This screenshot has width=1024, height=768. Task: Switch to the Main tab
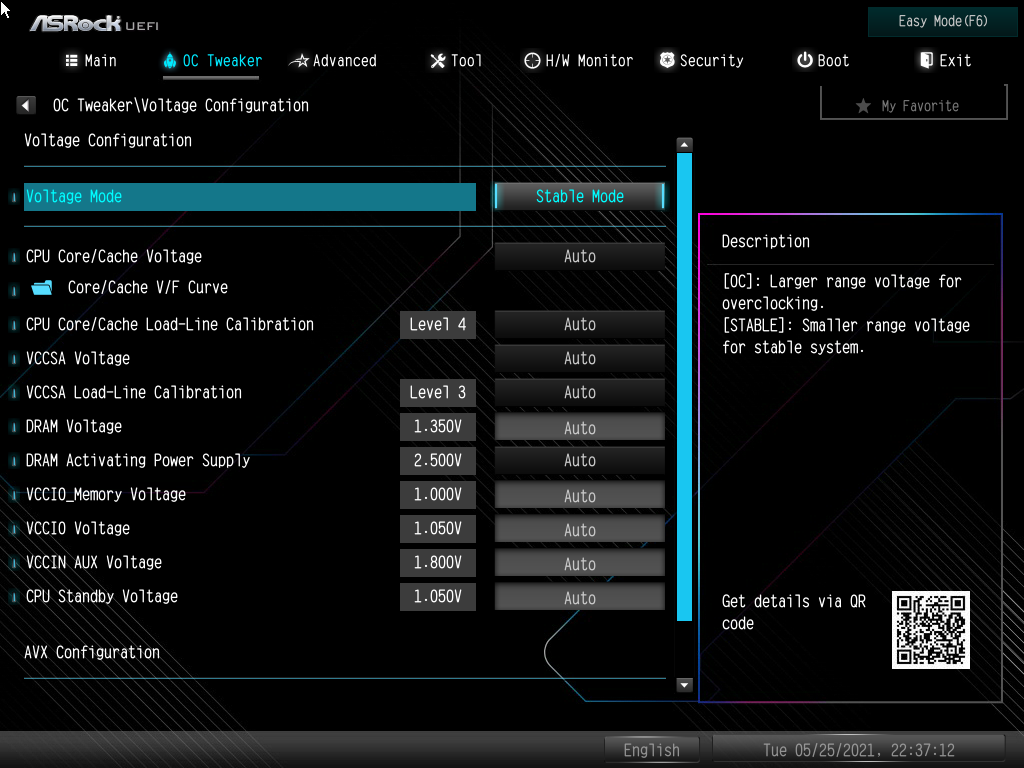90,60
